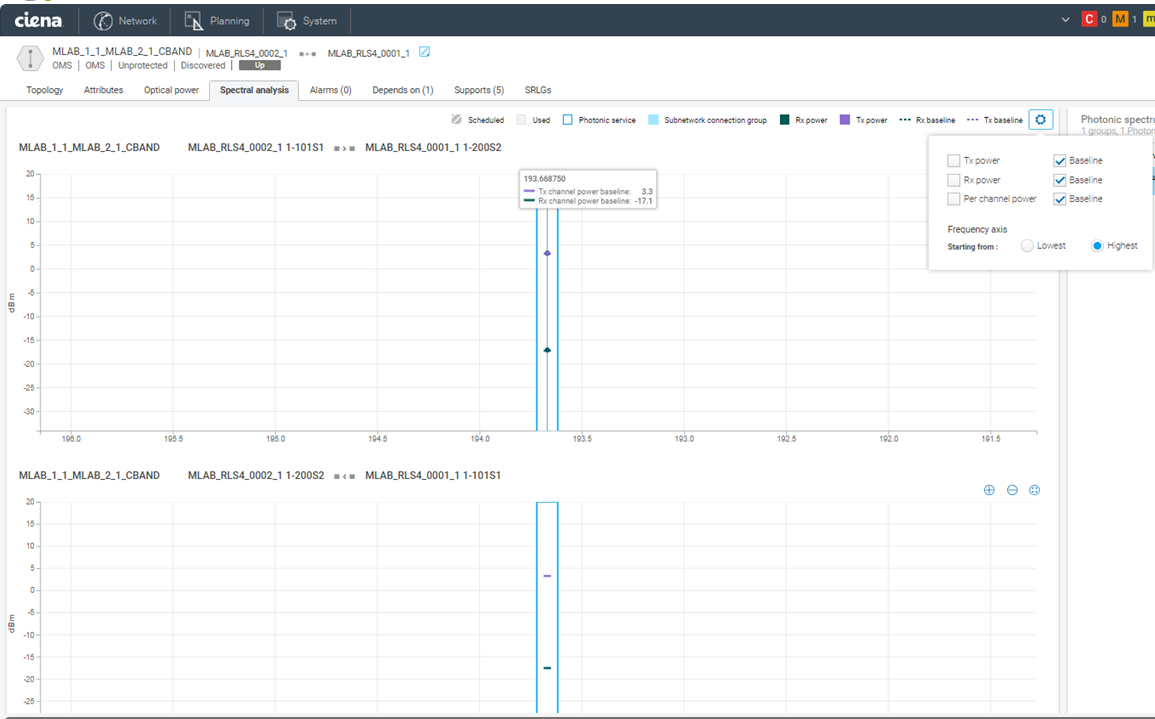Viewport: 1155px width, 719px height.
Task: Click the dark teal Rx power swatch
Action: (784, 119)
